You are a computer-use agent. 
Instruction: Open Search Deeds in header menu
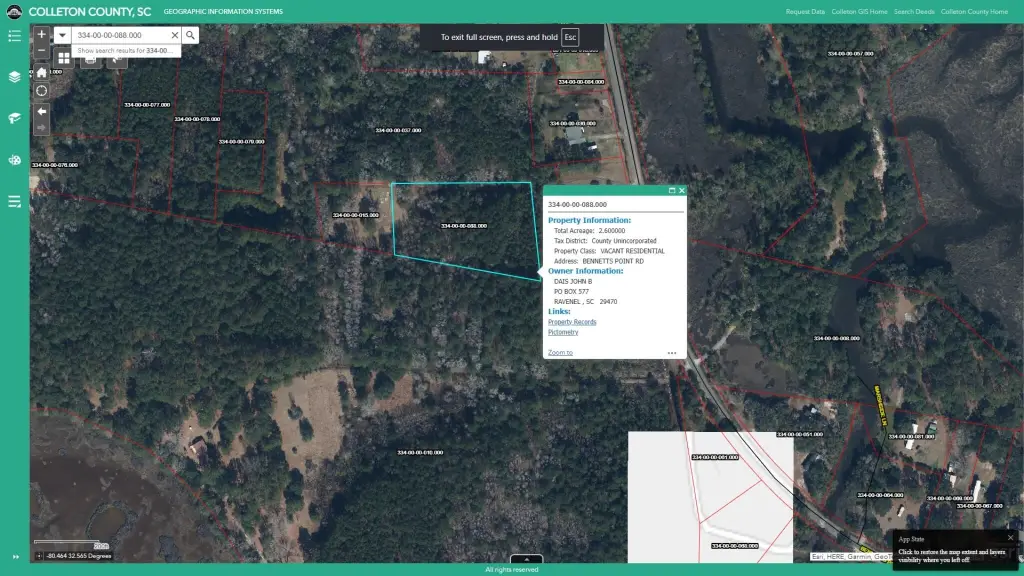point(914,12)
